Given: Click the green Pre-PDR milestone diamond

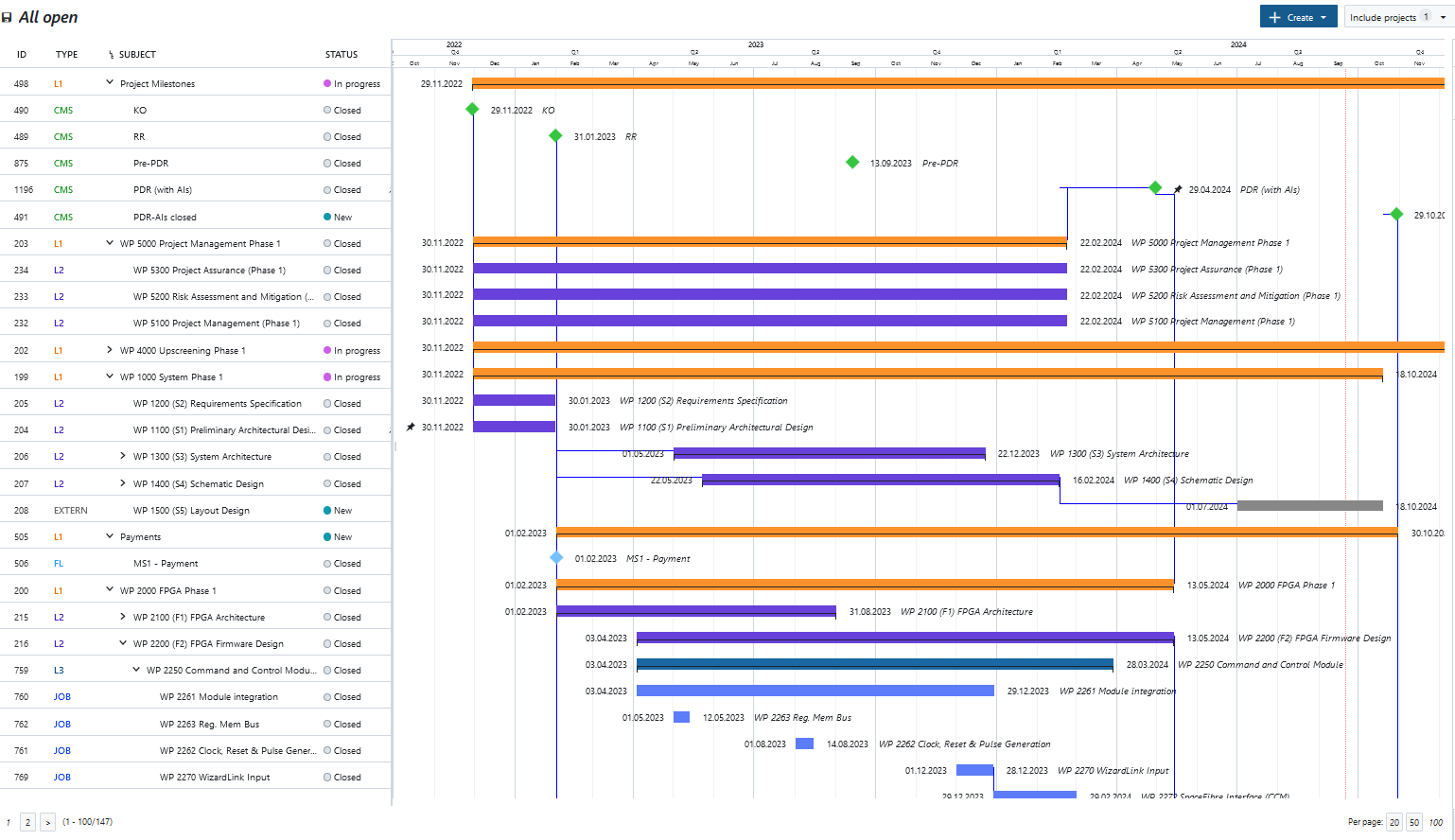Looking at the screenshot, I should [852, 163].
